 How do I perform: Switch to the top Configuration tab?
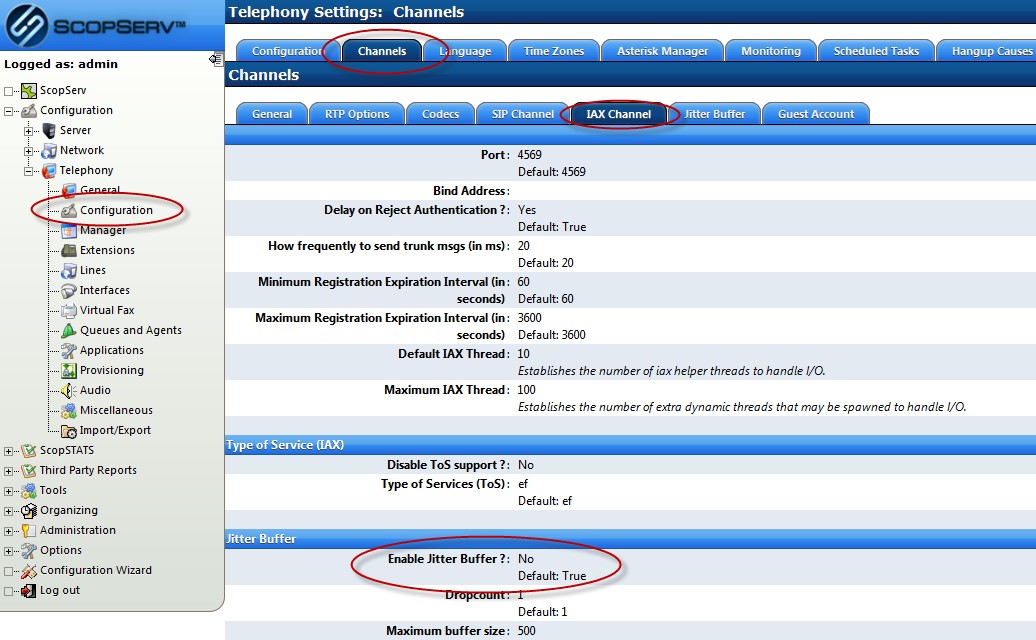click(x=287, y=51)
